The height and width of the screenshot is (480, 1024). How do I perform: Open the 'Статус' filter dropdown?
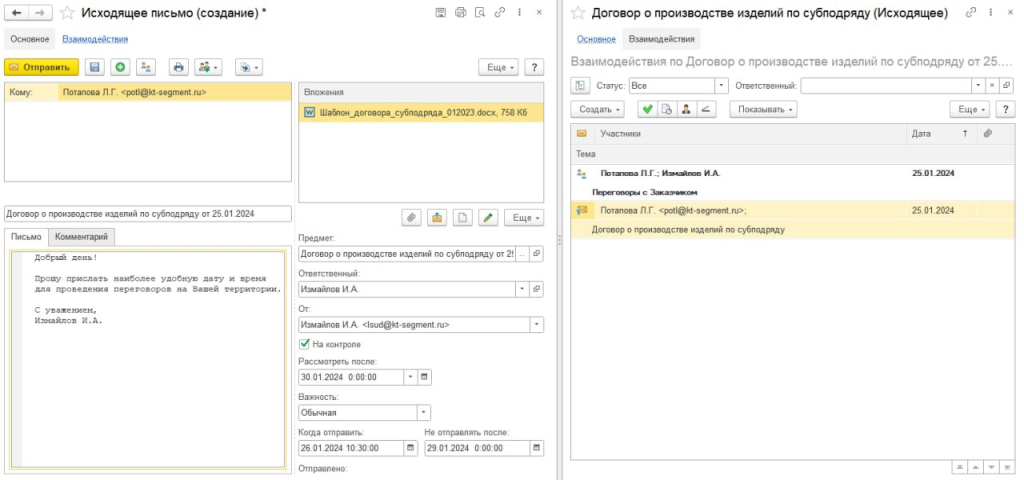click(719, 86)
